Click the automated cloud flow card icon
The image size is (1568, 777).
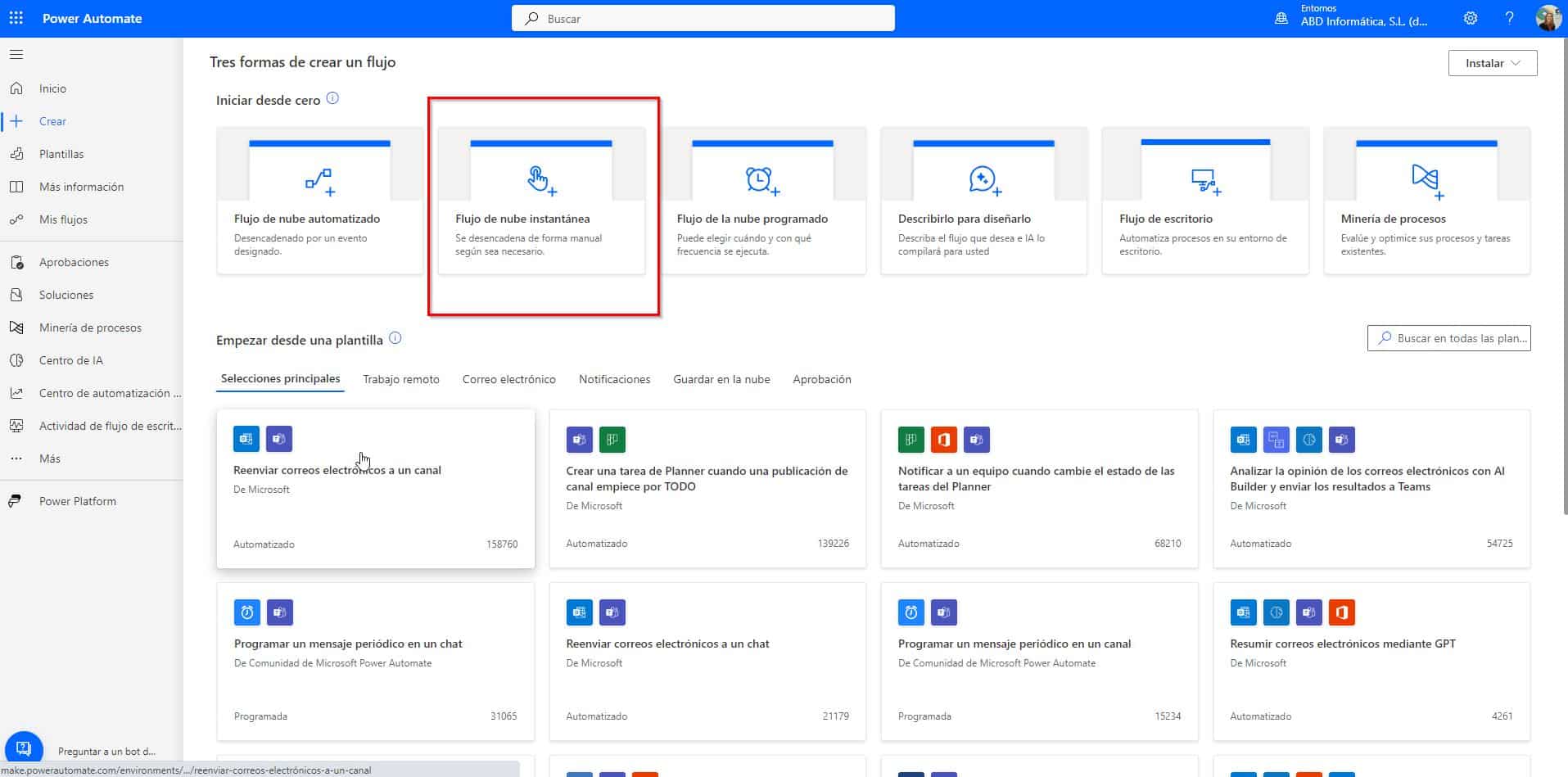pos(319,182)
